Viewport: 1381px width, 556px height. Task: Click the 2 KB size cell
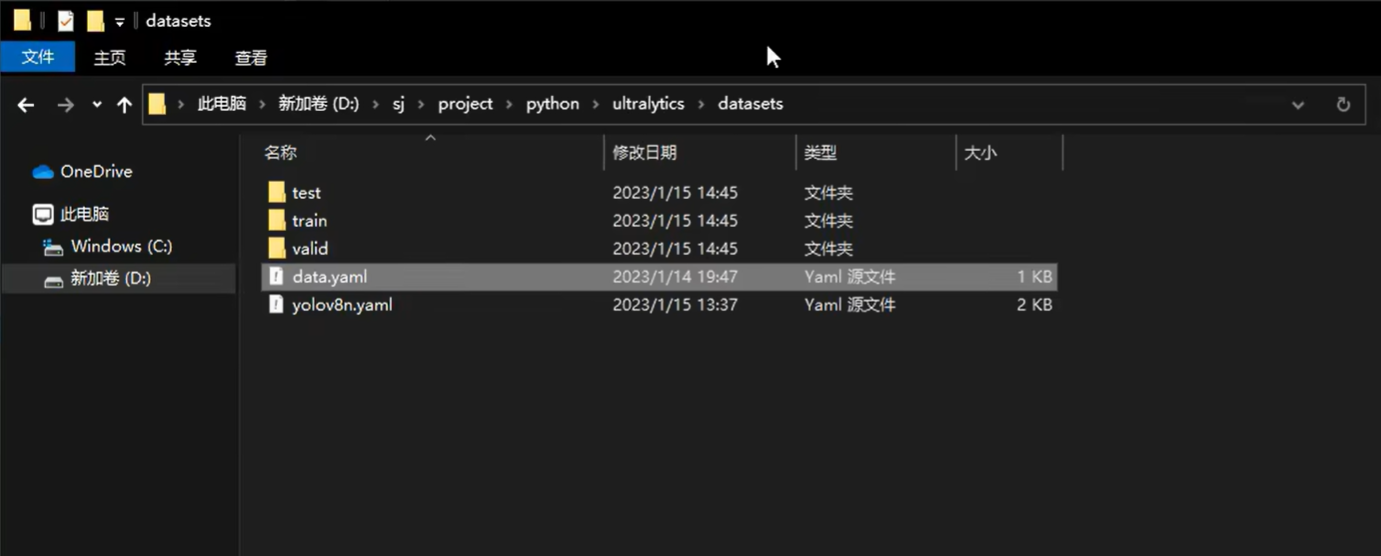coord(1034,305)
